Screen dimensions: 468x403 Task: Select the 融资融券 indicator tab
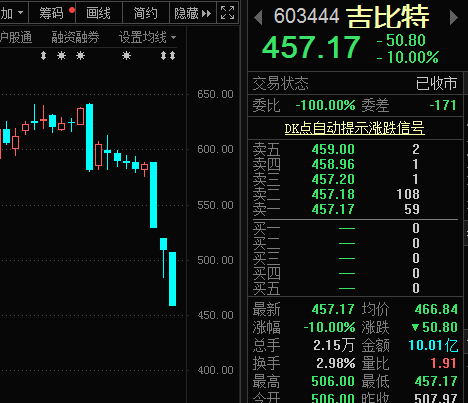click(x=75, y=37)
